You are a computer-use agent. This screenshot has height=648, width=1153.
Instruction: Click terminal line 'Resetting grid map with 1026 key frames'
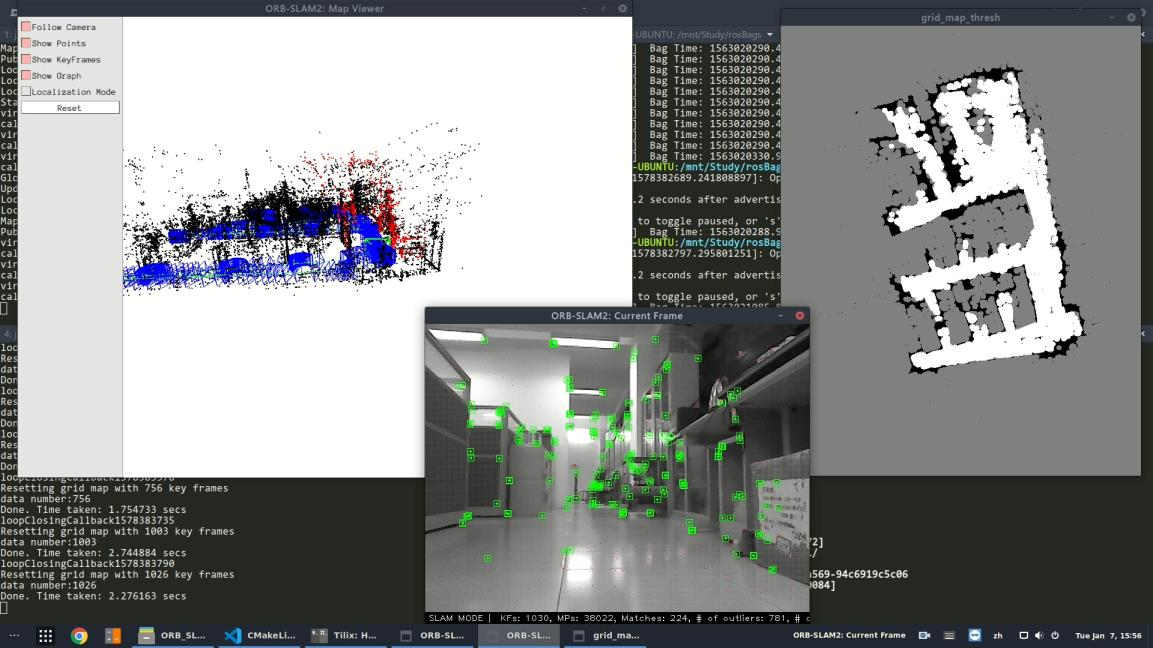117,574
